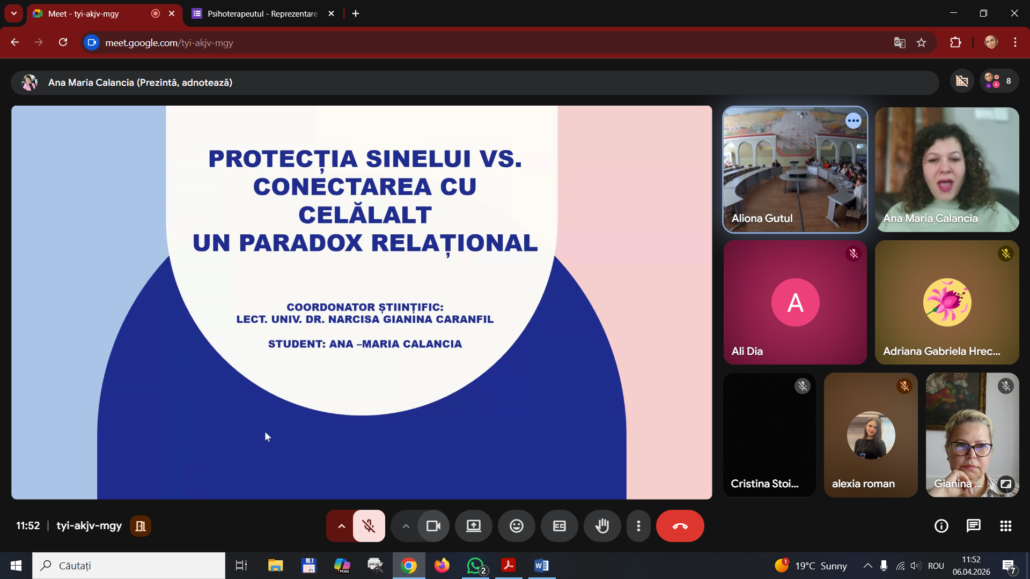Click the presenter banner for Ana Maria Calancia
The height and width of the screenshot is (579, 1030).
474,82
